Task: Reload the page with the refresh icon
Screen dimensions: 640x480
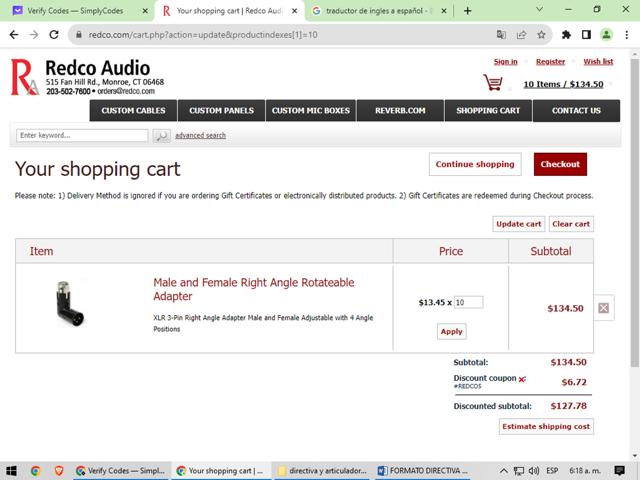Action: pyautogui.click(x=54, y=35)
